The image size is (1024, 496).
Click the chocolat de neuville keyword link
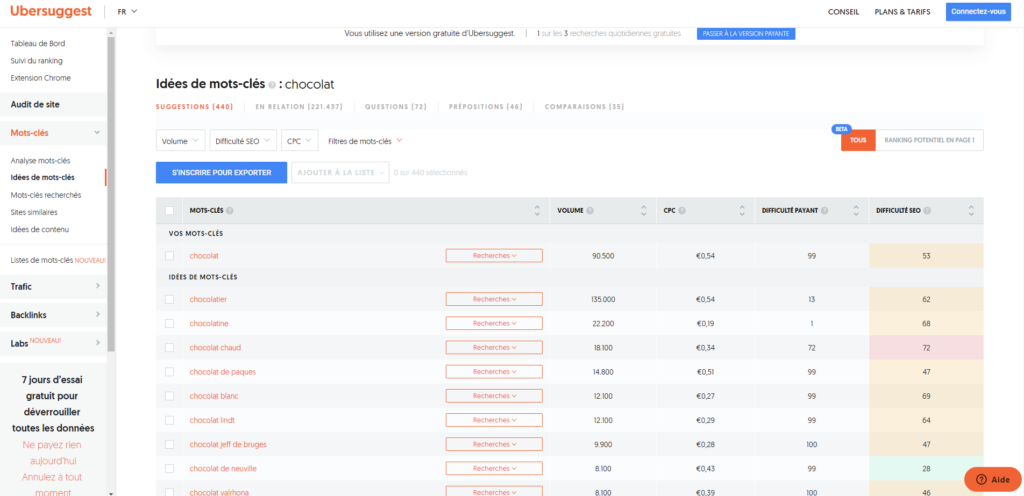[x=223, y=469]
